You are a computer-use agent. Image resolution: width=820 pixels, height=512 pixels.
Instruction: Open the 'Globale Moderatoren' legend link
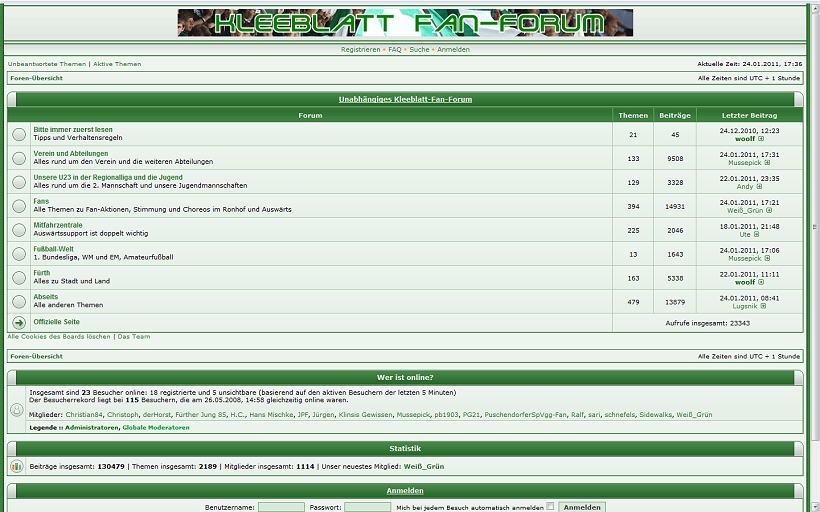[x=156, y=427]
